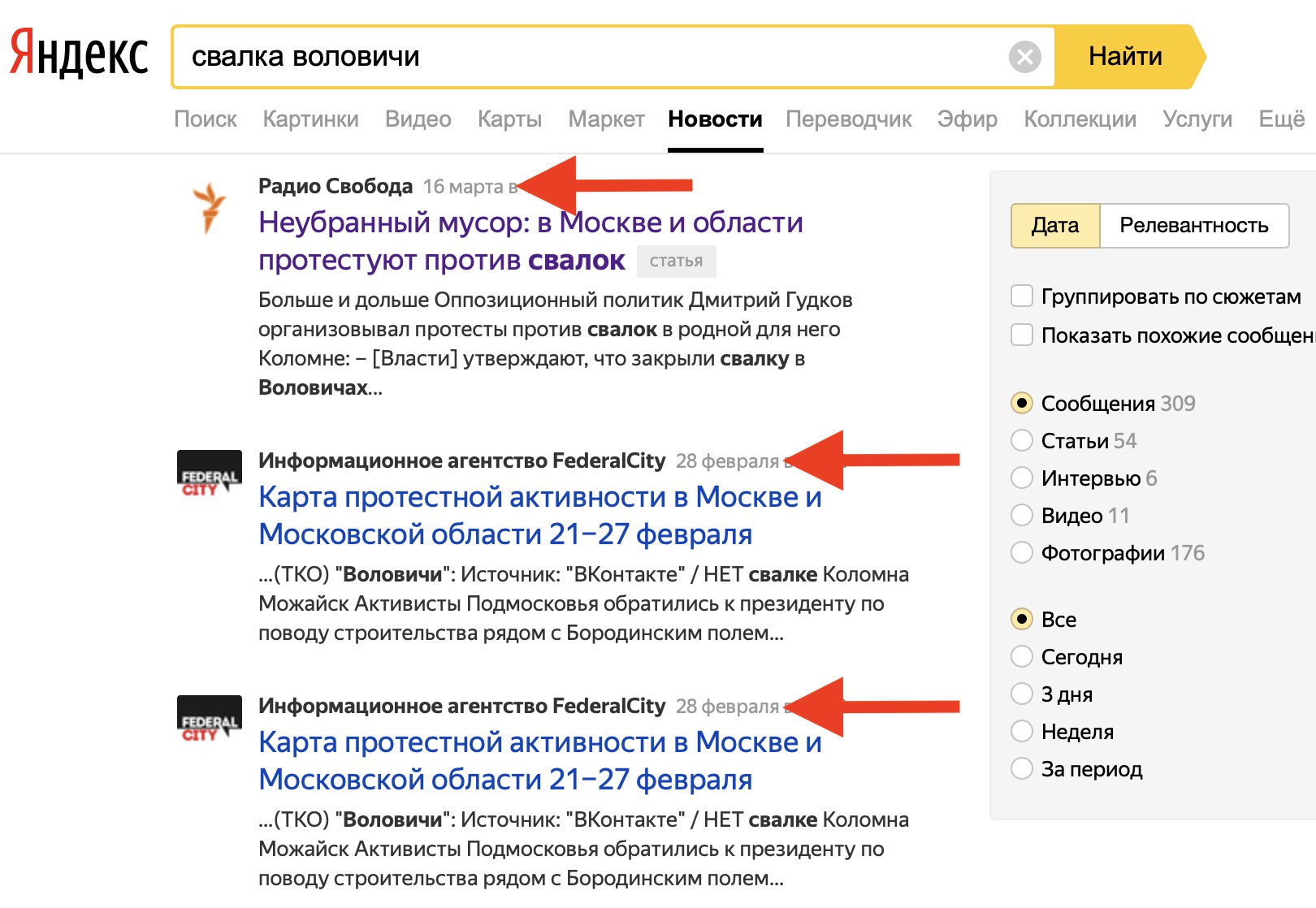This screenshot has height=908, width=1316.
Task: Open the FederalCity logo of the last result
Action: (x=210, y=719)
